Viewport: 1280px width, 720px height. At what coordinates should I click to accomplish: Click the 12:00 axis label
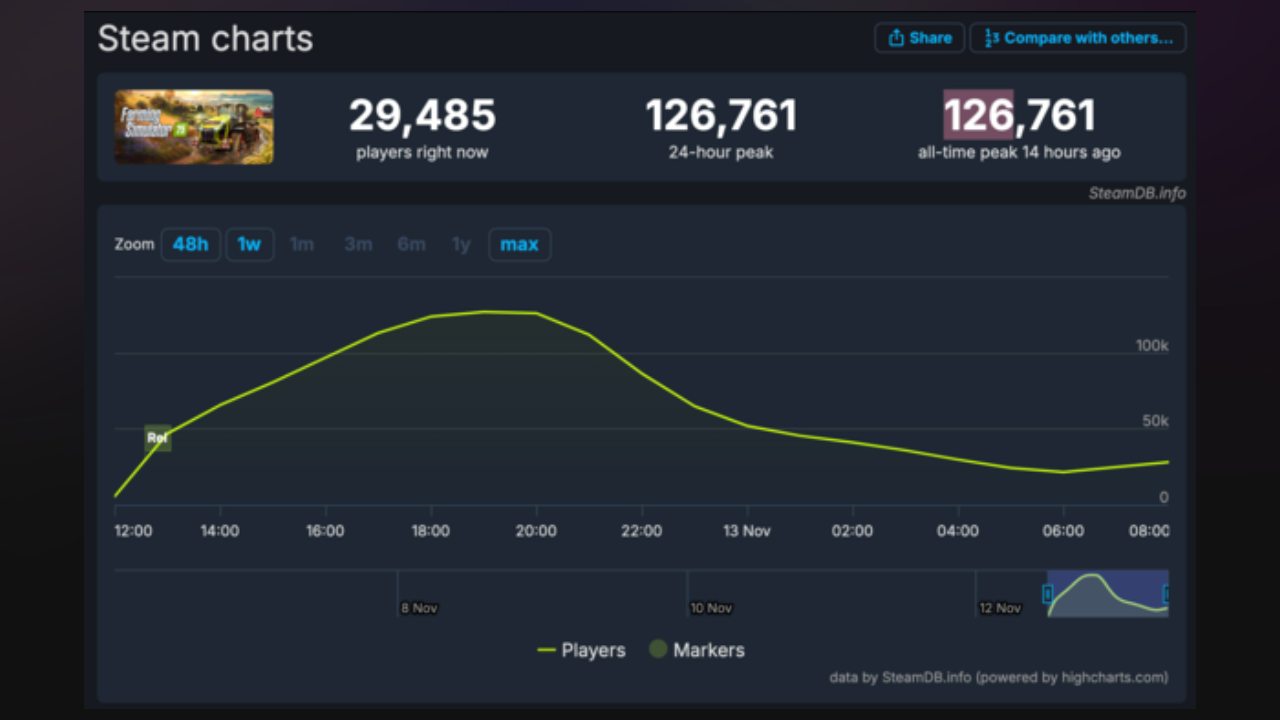pos(133,531)
